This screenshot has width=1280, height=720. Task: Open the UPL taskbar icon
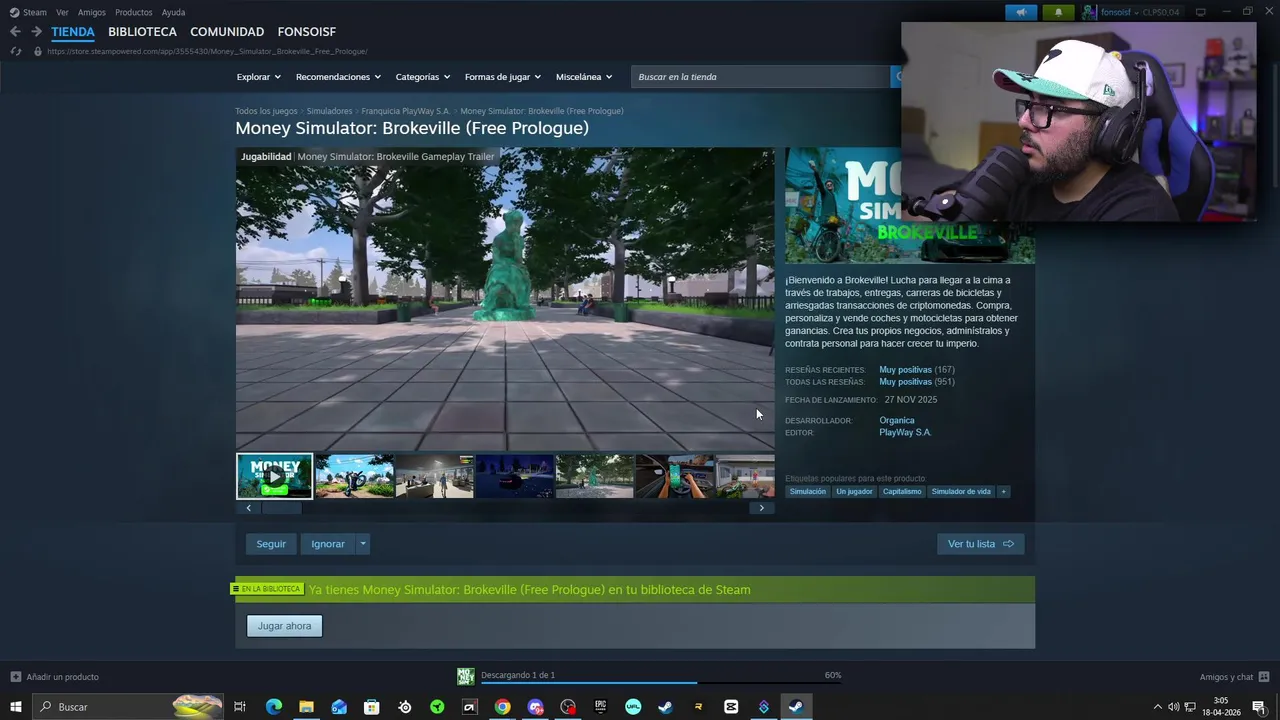pyautogui.click(x=633, y=707)
